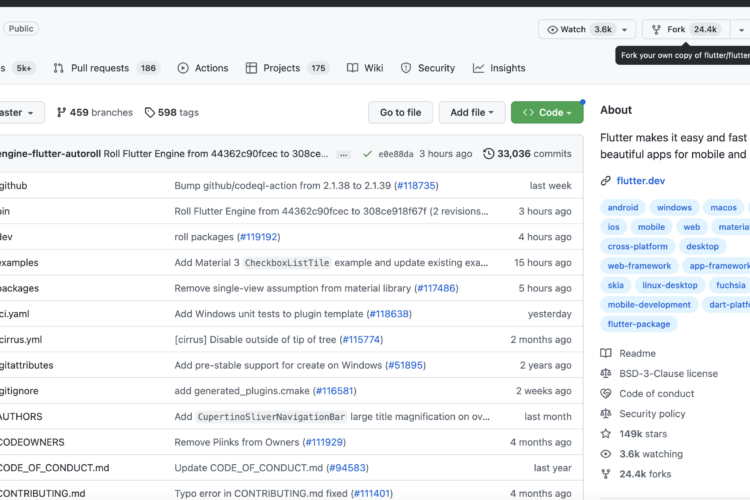Select the skia topic tag
The width and height of the screenshot is (750, 500).
pos(616,285)
